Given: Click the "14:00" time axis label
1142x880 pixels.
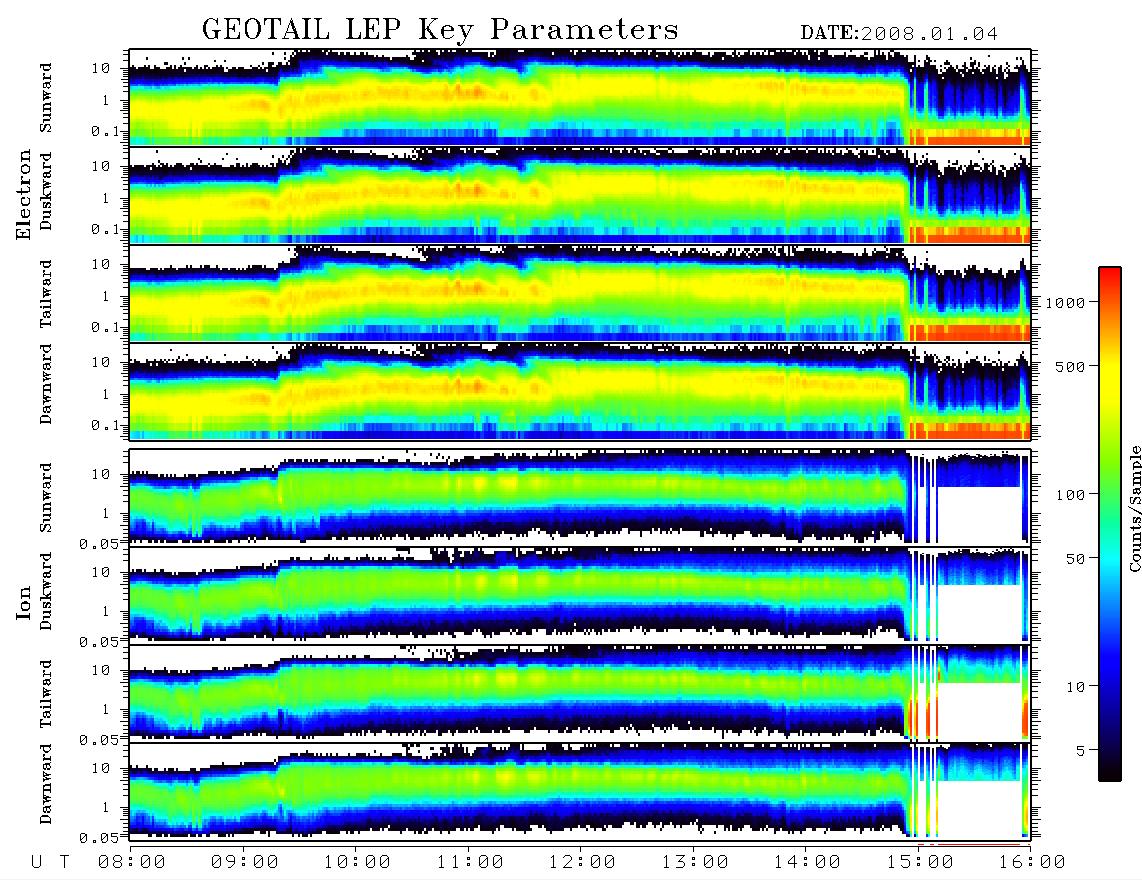Looking at the screenshot, I should [x=807, y=863].
